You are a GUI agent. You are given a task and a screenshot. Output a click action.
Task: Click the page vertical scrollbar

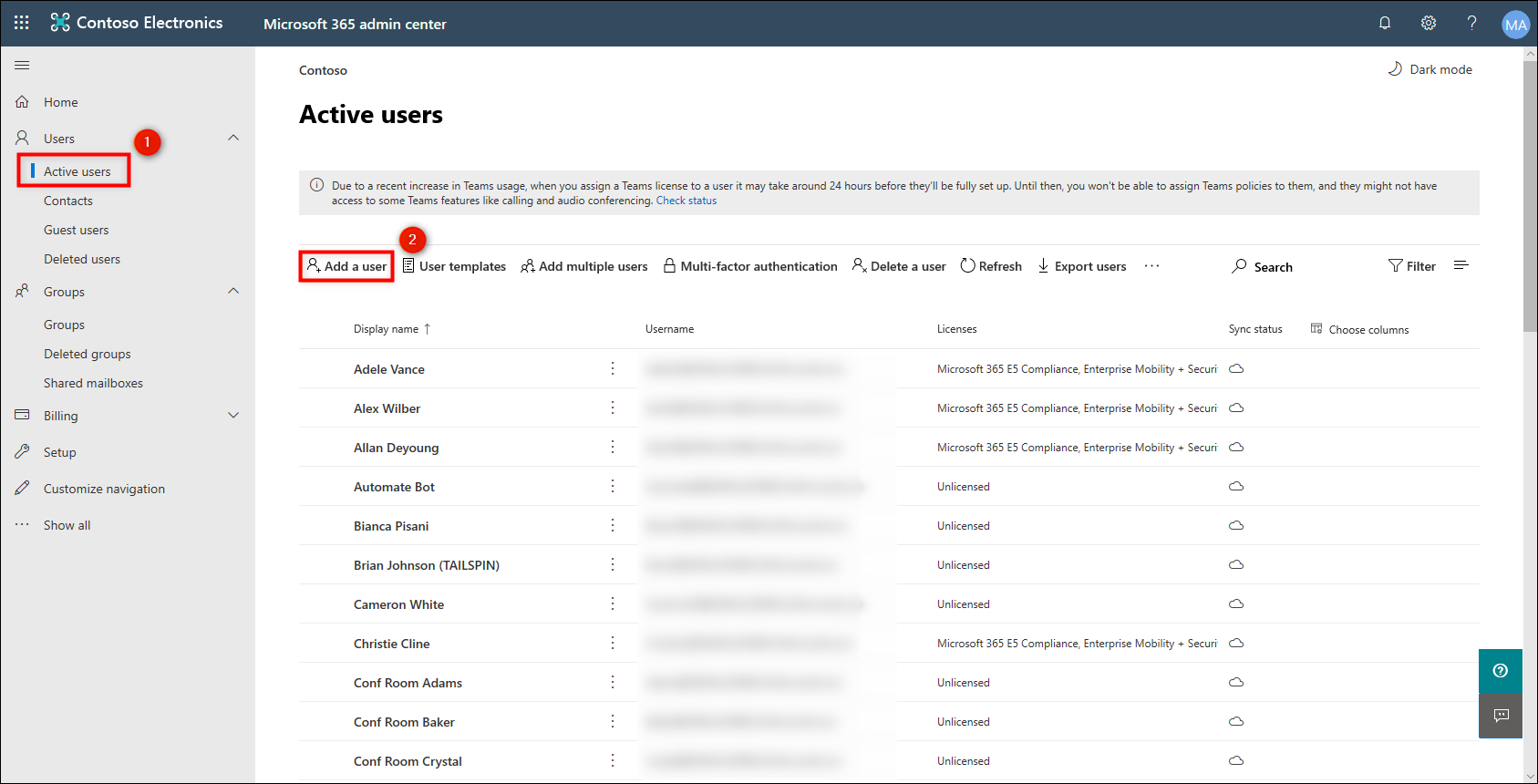click(x=1530, y=196)
